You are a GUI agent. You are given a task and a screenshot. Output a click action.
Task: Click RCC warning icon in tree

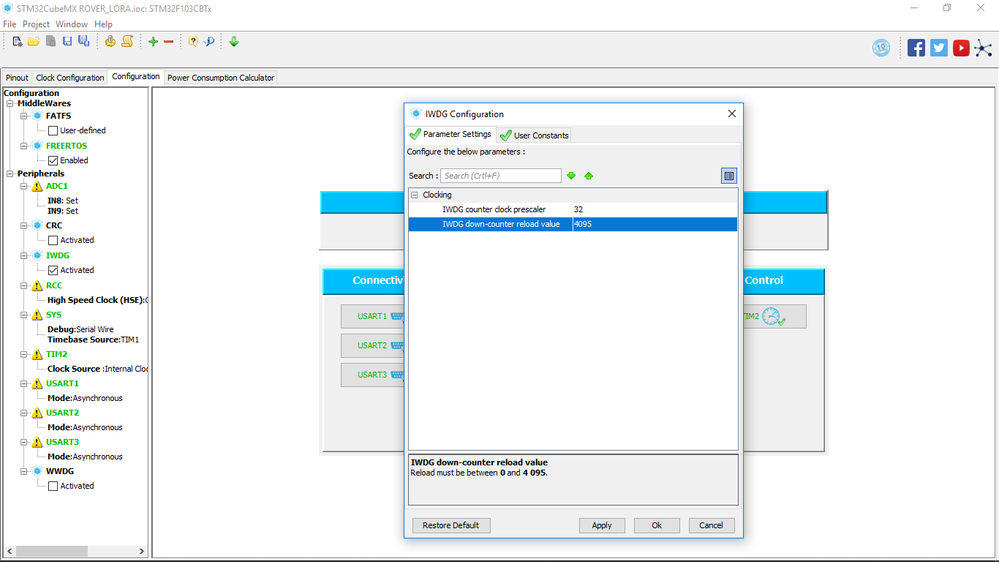tap(37, 285)
